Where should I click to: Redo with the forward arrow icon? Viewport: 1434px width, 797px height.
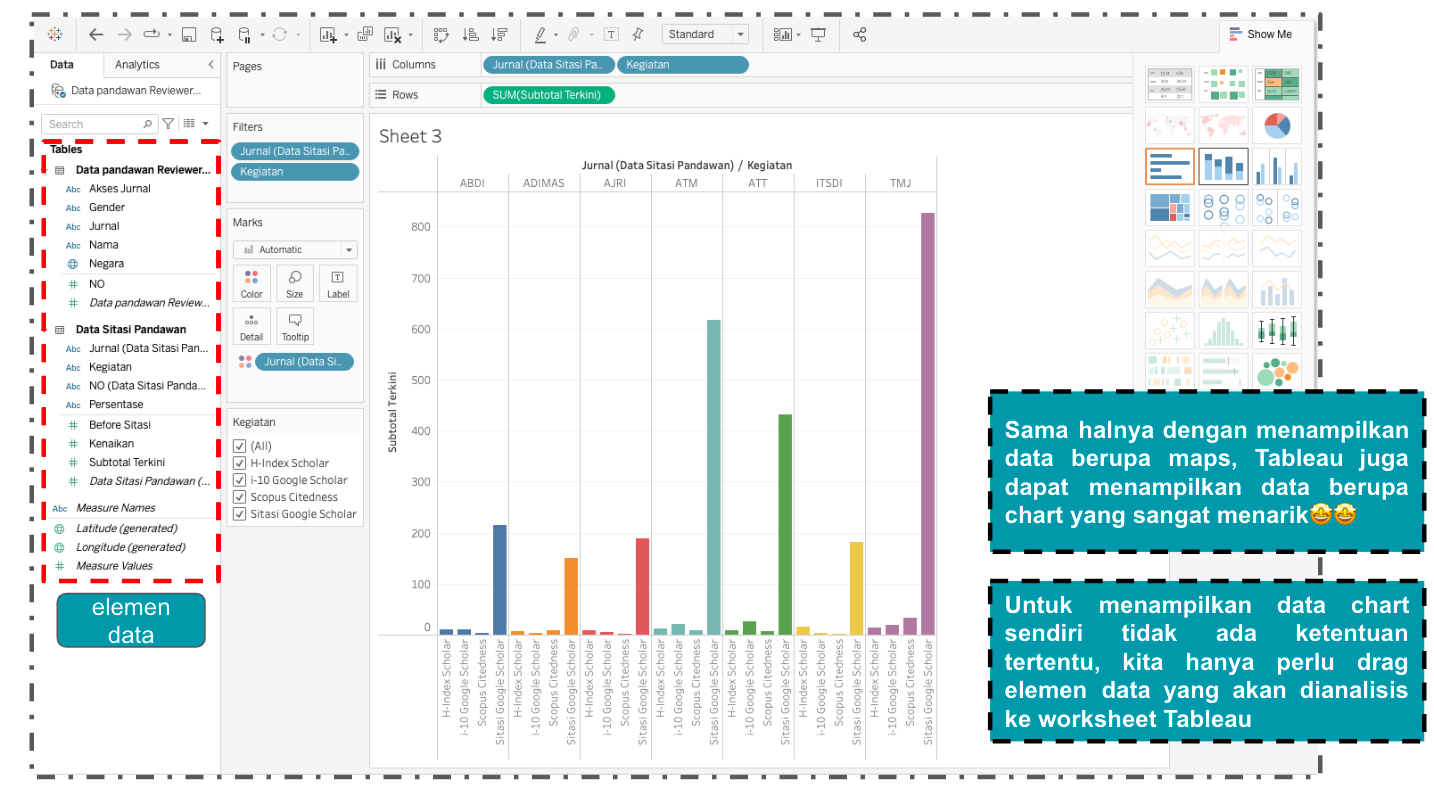124,34
